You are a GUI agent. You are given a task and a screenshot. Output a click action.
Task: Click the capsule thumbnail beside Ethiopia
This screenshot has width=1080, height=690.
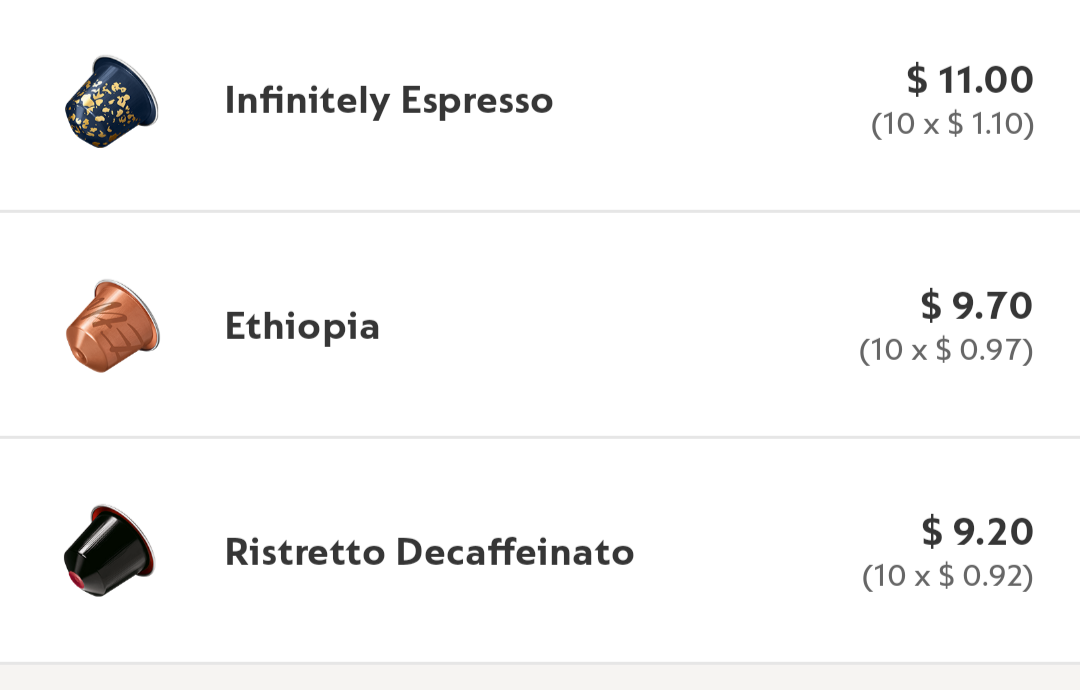pyautogui.click(x=110, y=325)
